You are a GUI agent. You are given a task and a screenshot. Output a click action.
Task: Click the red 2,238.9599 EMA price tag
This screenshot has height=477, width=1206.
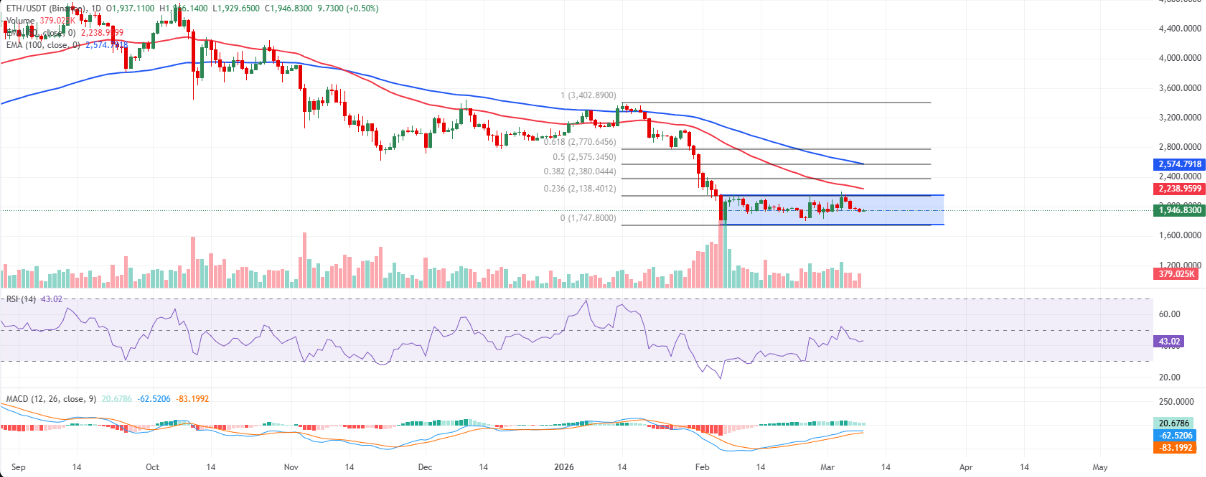1179,187
